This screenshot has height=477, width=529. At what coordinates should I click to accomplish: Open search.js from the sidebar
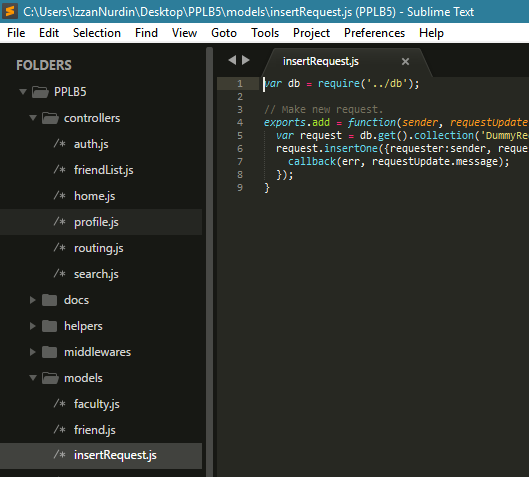pos(96,274)
